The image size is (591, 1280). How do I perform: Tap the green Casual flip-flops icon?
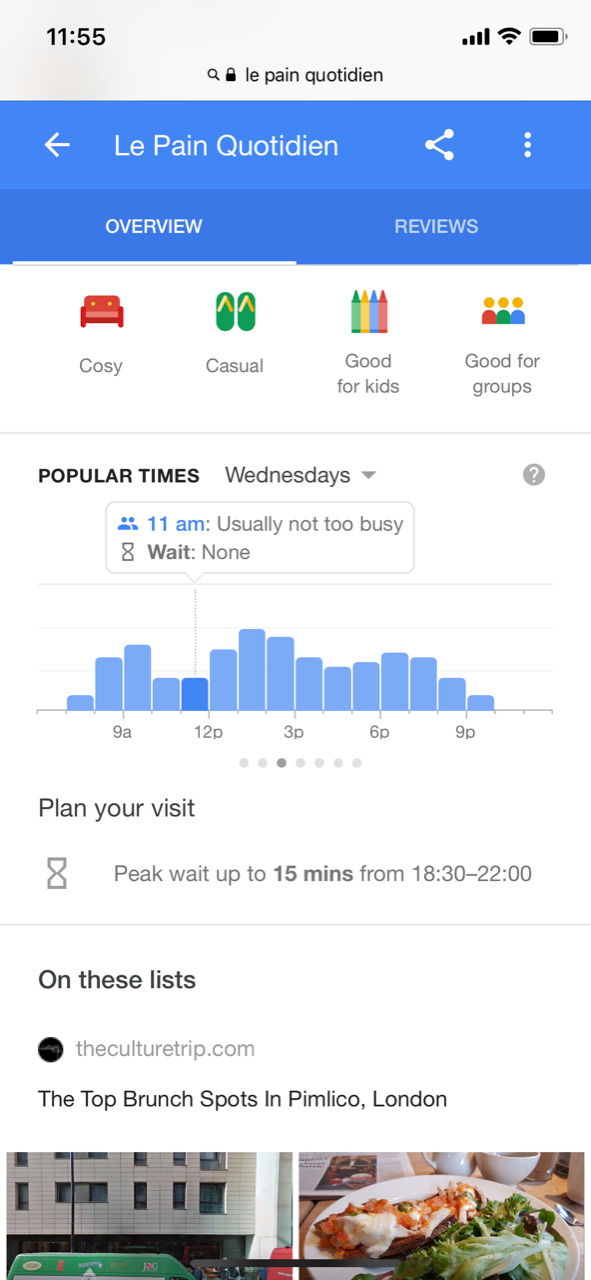235,311
